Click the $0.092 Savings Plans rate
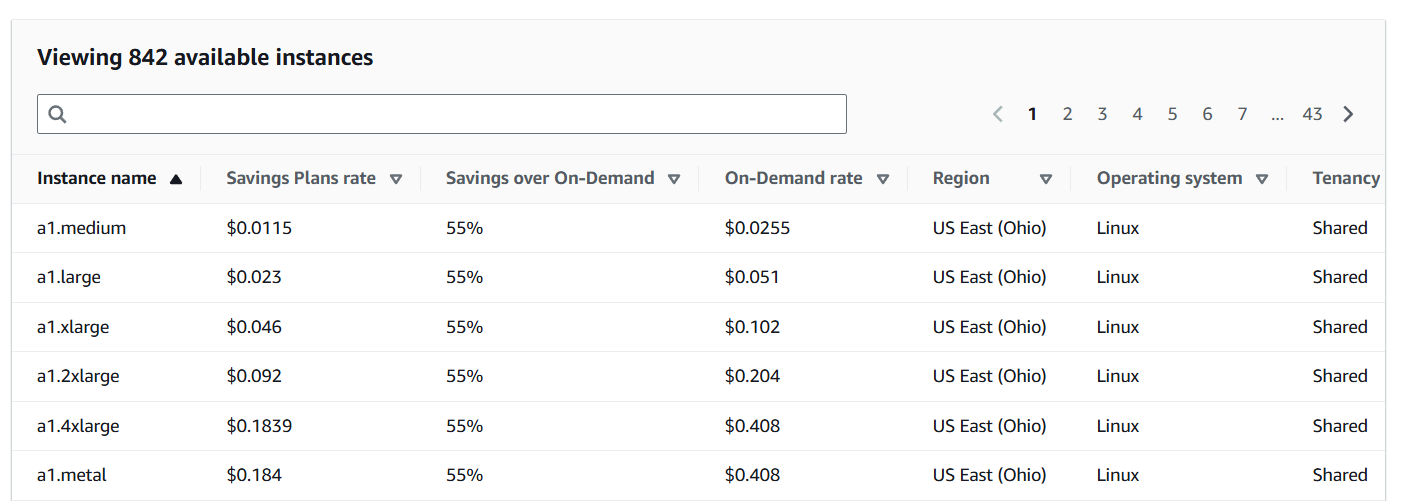This screenshot has width=1404, height=501. coord(254,376)
